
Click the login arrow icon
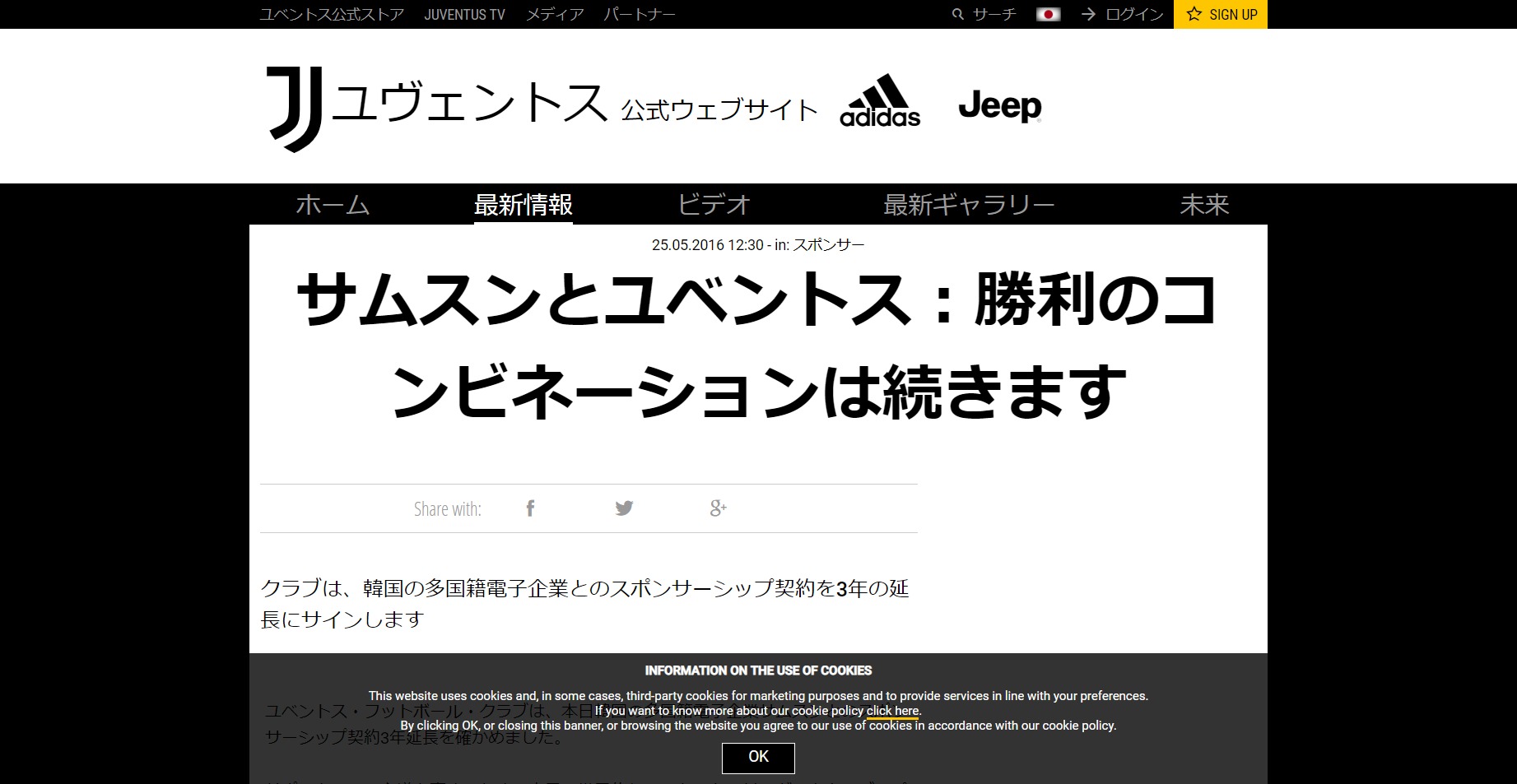[1088, 14]
